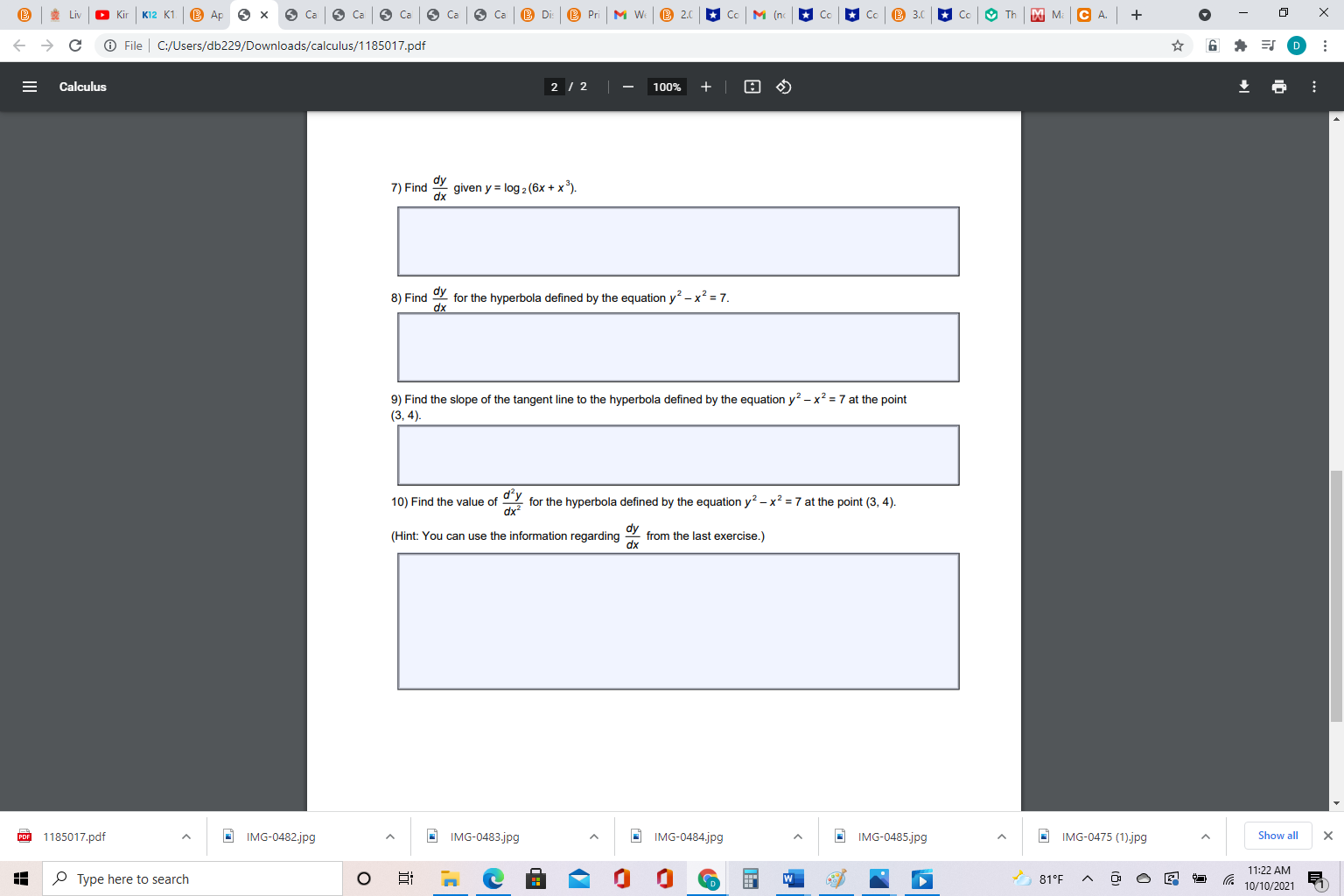This screenshot has height=896, width=1344.
Task: Click the 100% zoom level control
Action: click(x=666, y=87)
